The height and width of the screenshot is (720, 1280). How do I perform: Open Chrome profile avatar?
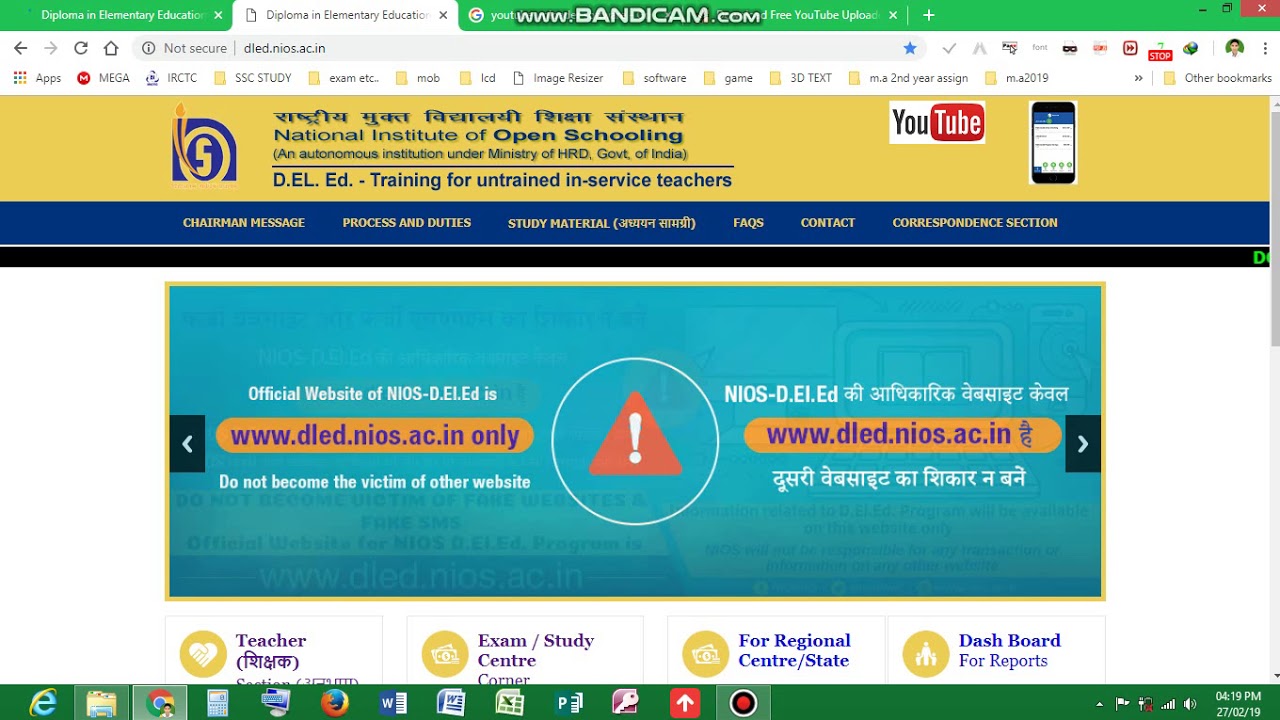[1234, 48]
